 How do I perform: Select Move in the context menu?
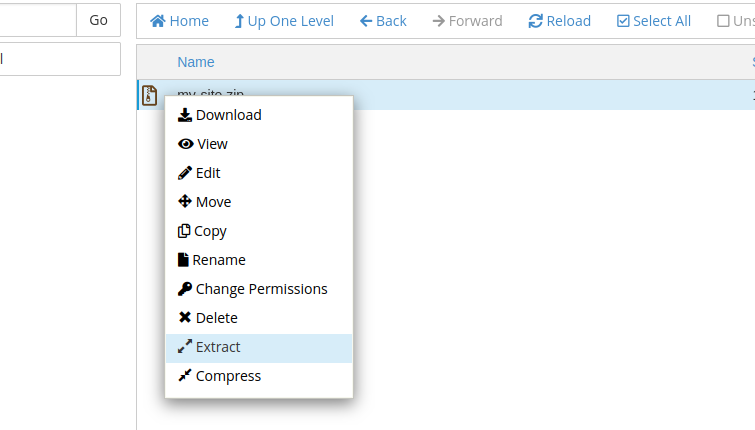click(x=205, y=202)
